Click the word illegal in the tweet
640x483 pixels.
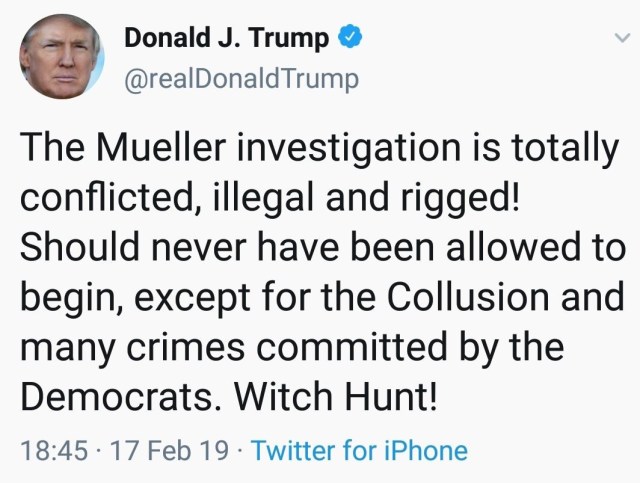257,200
